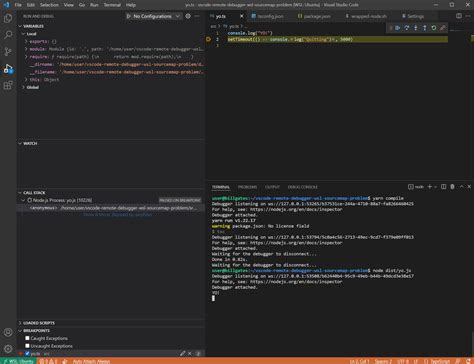Open the new terminal profile dropdown arrow
The width and height of the screenshot is (474, 364).
pyautogui.click(x=435, y=187)
